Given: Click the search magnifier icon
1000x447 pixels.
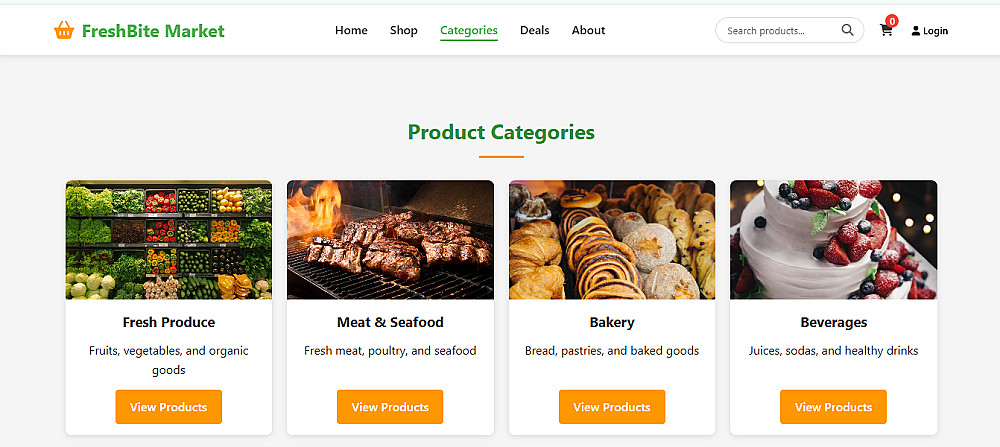Looking at the screenshot, I should [848, 30].
